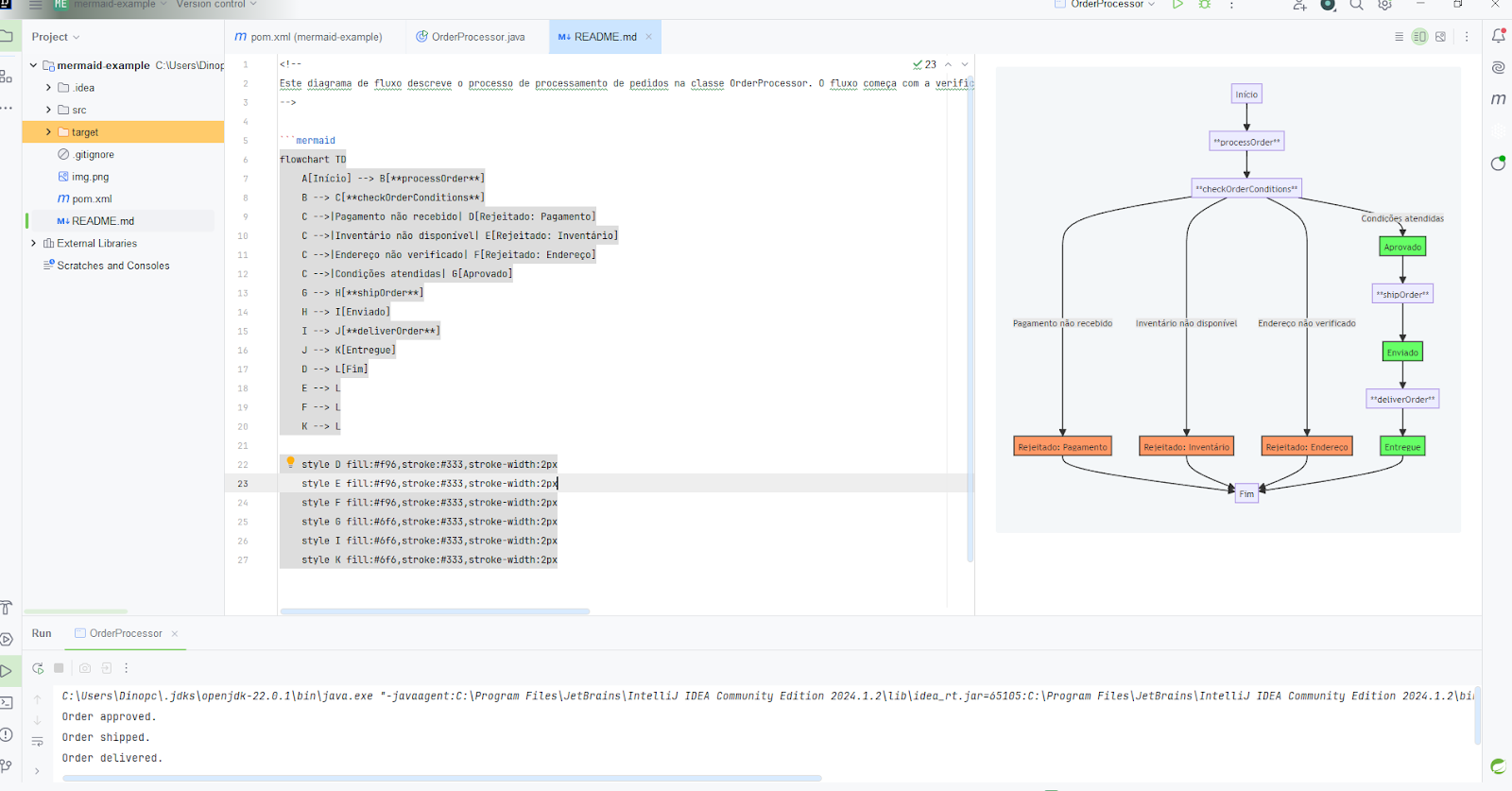Select img.png in project tree
The height and width of the screenshot is (791, 1512).
pyautogui.click(x=83, y=177)
